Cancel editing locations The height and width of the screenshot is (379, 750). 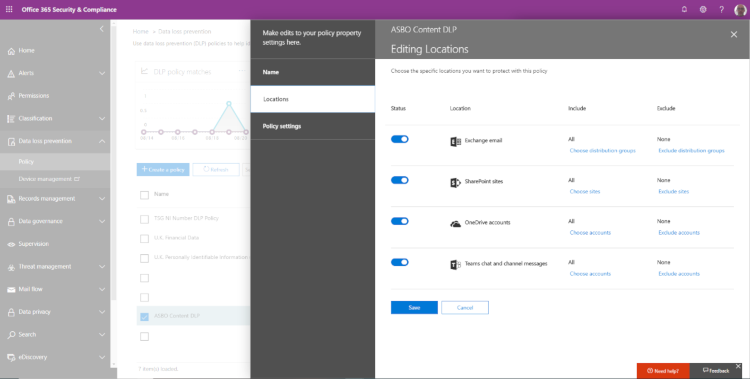click(465, 308)
